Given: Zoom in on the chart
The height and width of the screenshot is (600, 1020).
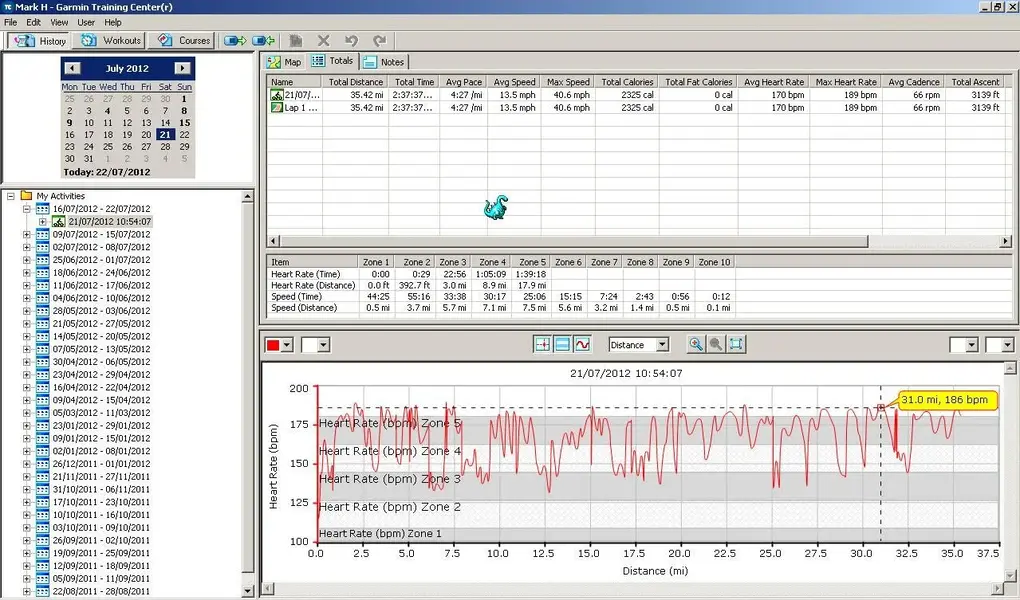Looking at the screenshot, I should pos(695,344).
